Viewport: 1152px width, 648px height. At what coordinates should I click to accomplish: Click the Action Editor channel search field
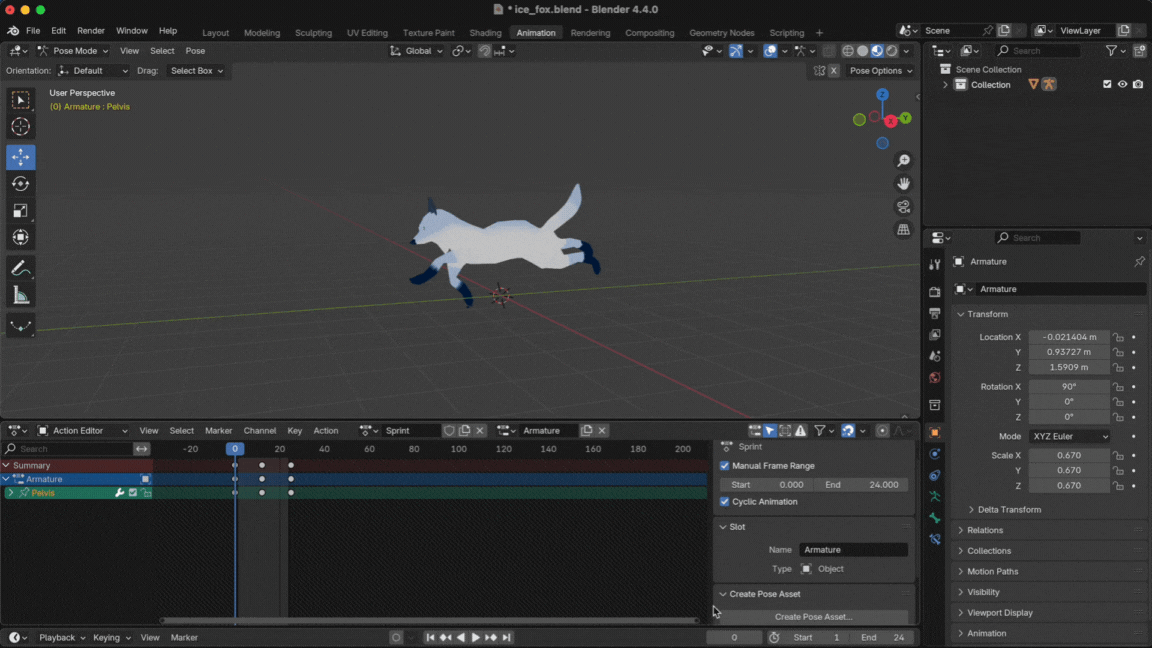coord(68,449)
